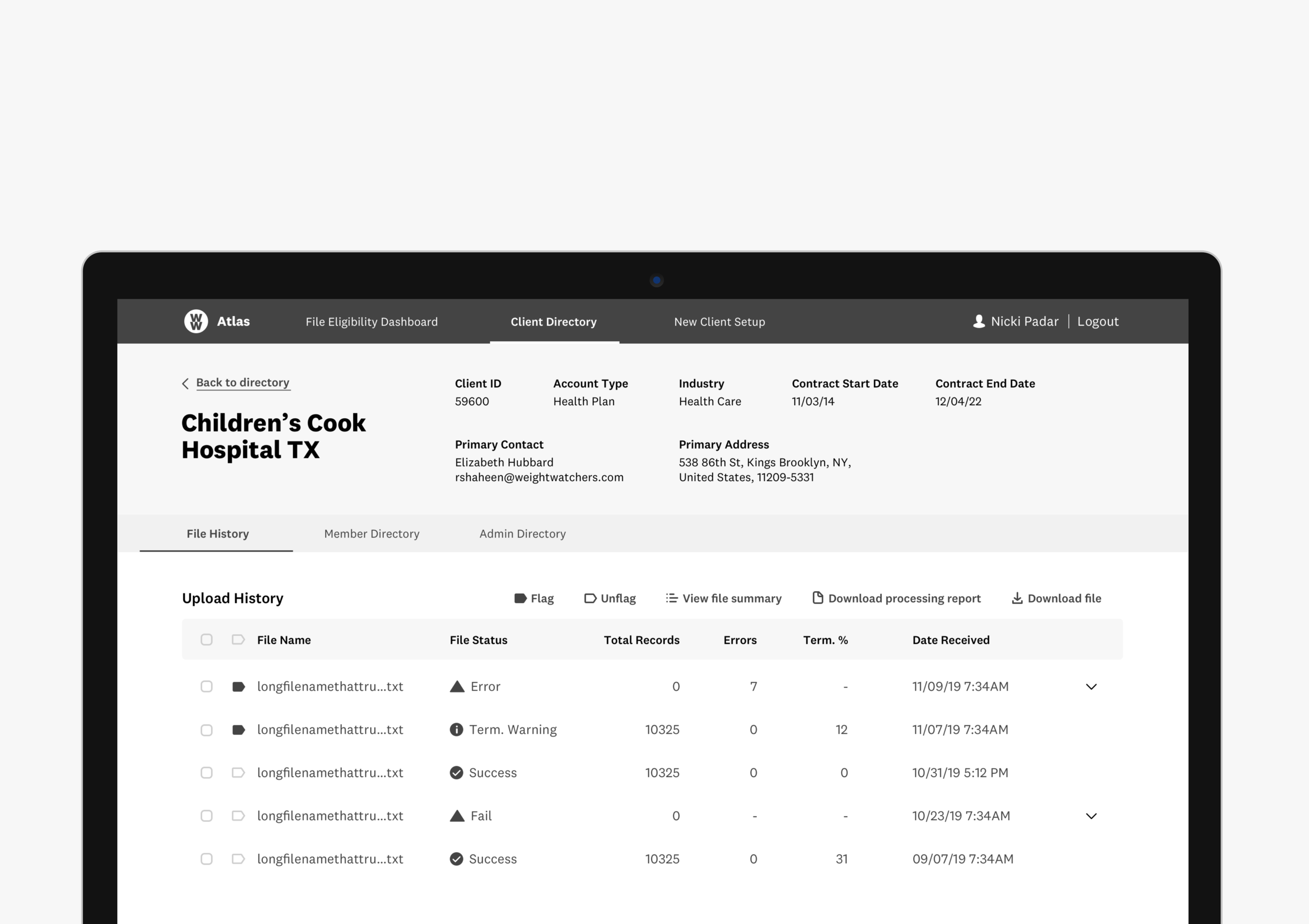Expand the Error row dated 11/09/19
The height and width of the screenshot is (924, 1309).
click(1091, 686)
